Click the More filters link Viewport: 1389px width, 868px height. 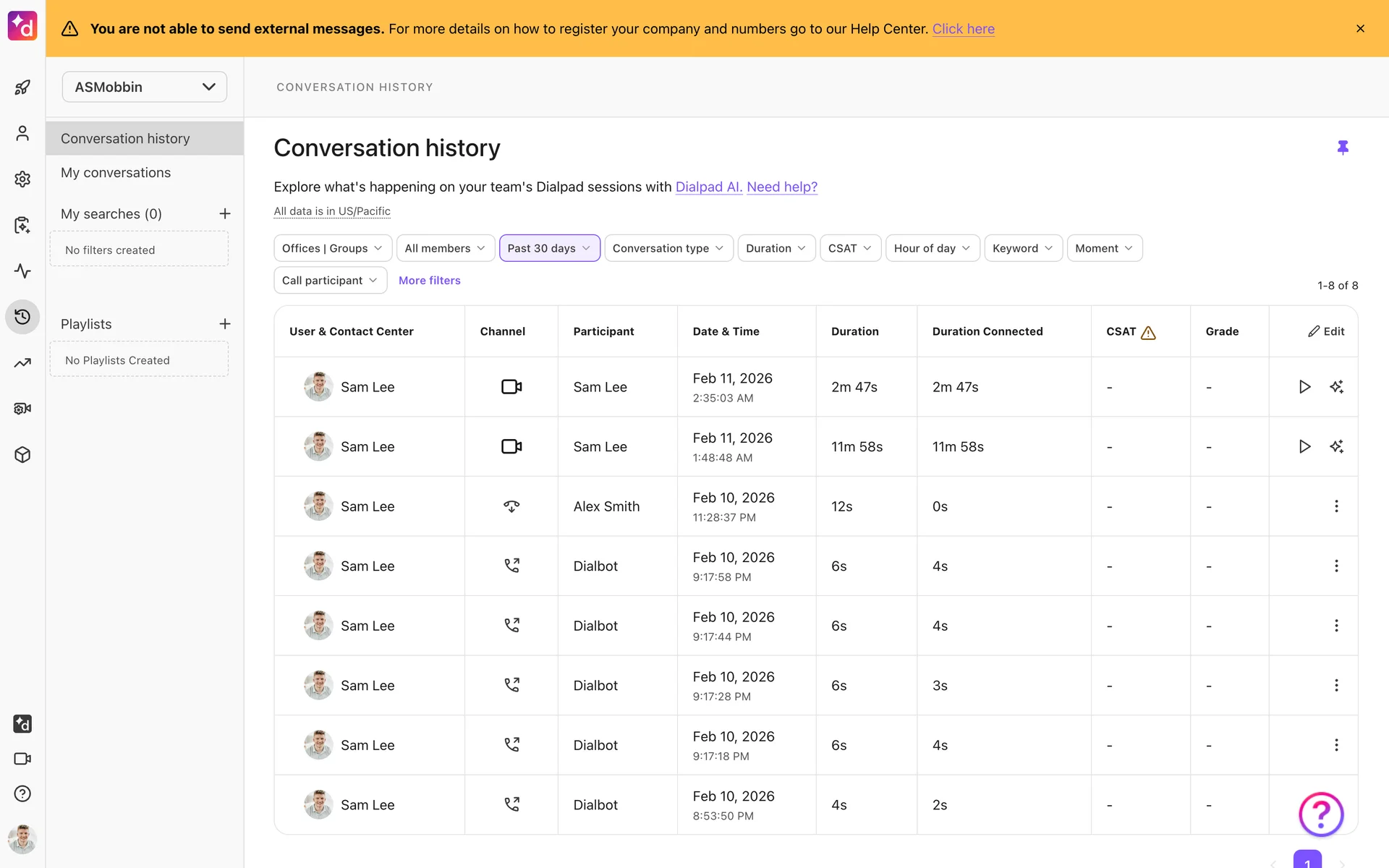click(x=429, y=281)
